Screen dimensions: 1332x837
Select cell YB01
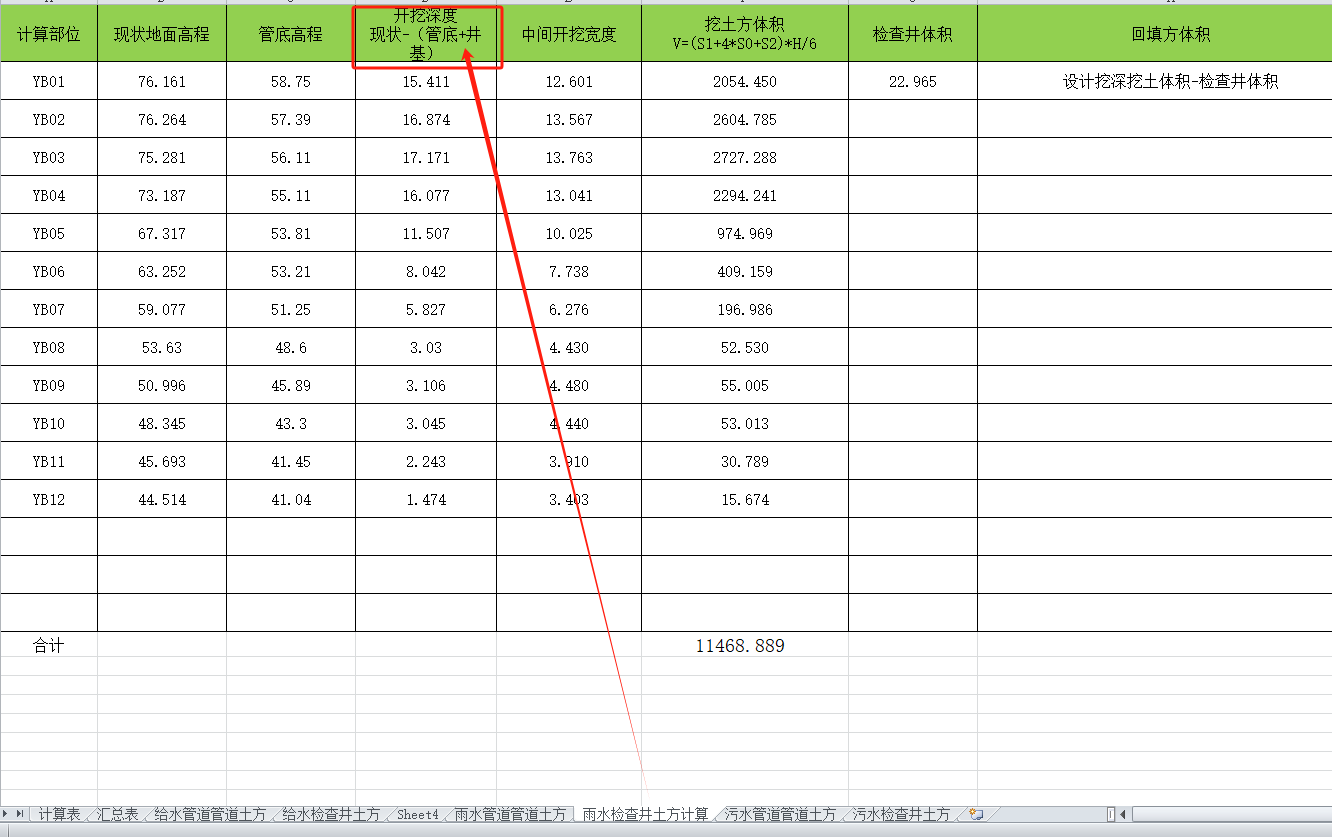click(49, 81)
